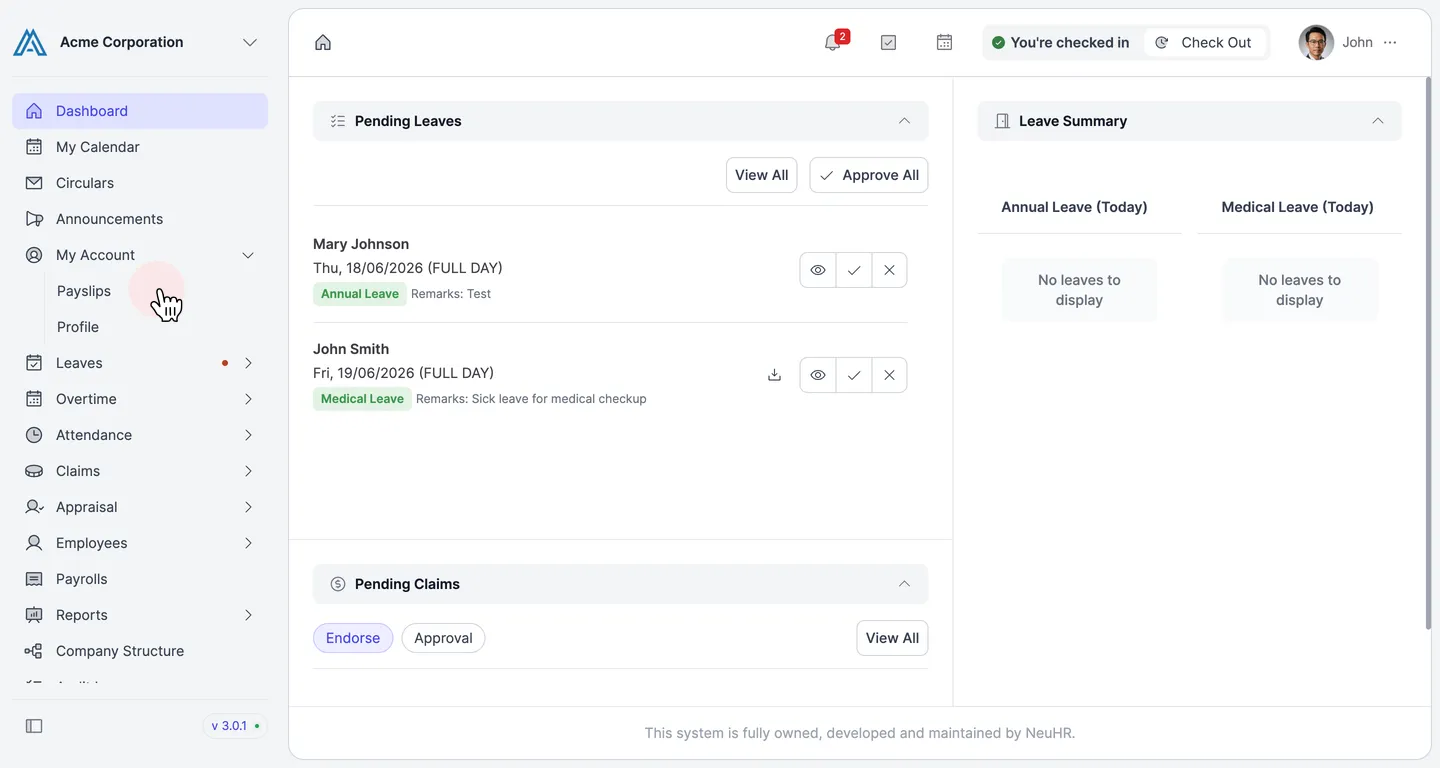1440x768 pixels.
Task: Select the Endorse claims tab
Action: (x=353, y=638)
